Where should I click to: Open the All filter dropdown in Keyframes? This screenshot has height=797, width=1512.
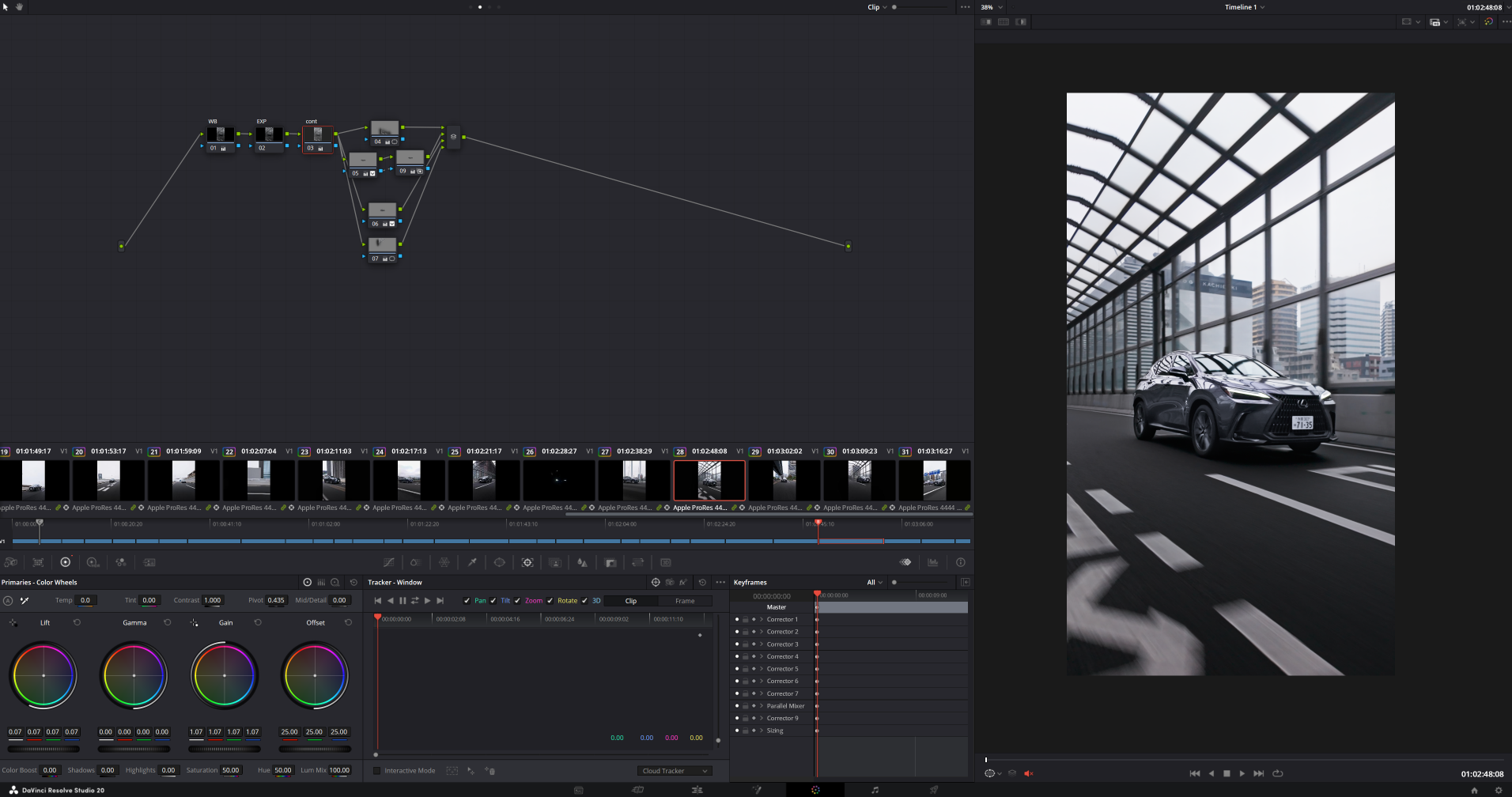[873, 582]
